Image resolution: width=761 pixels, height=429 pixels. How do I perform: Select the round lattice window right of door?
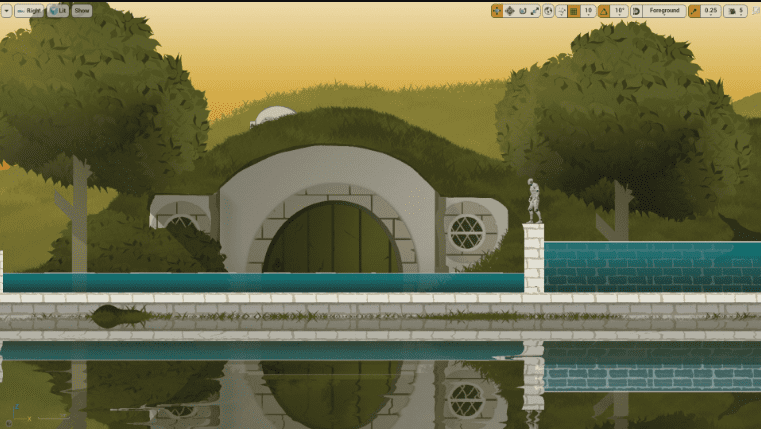pos(466,232)
